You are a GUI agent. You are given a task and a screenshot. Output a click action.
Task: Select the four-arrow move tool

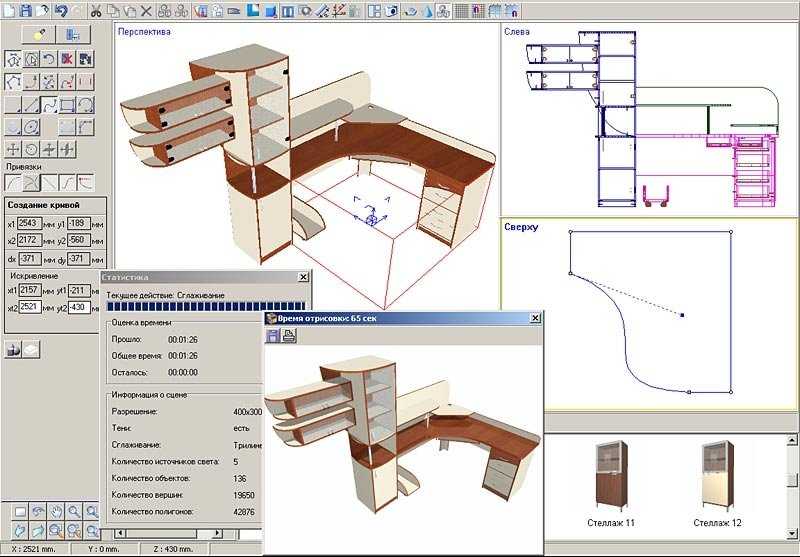[x=13, y=149]
